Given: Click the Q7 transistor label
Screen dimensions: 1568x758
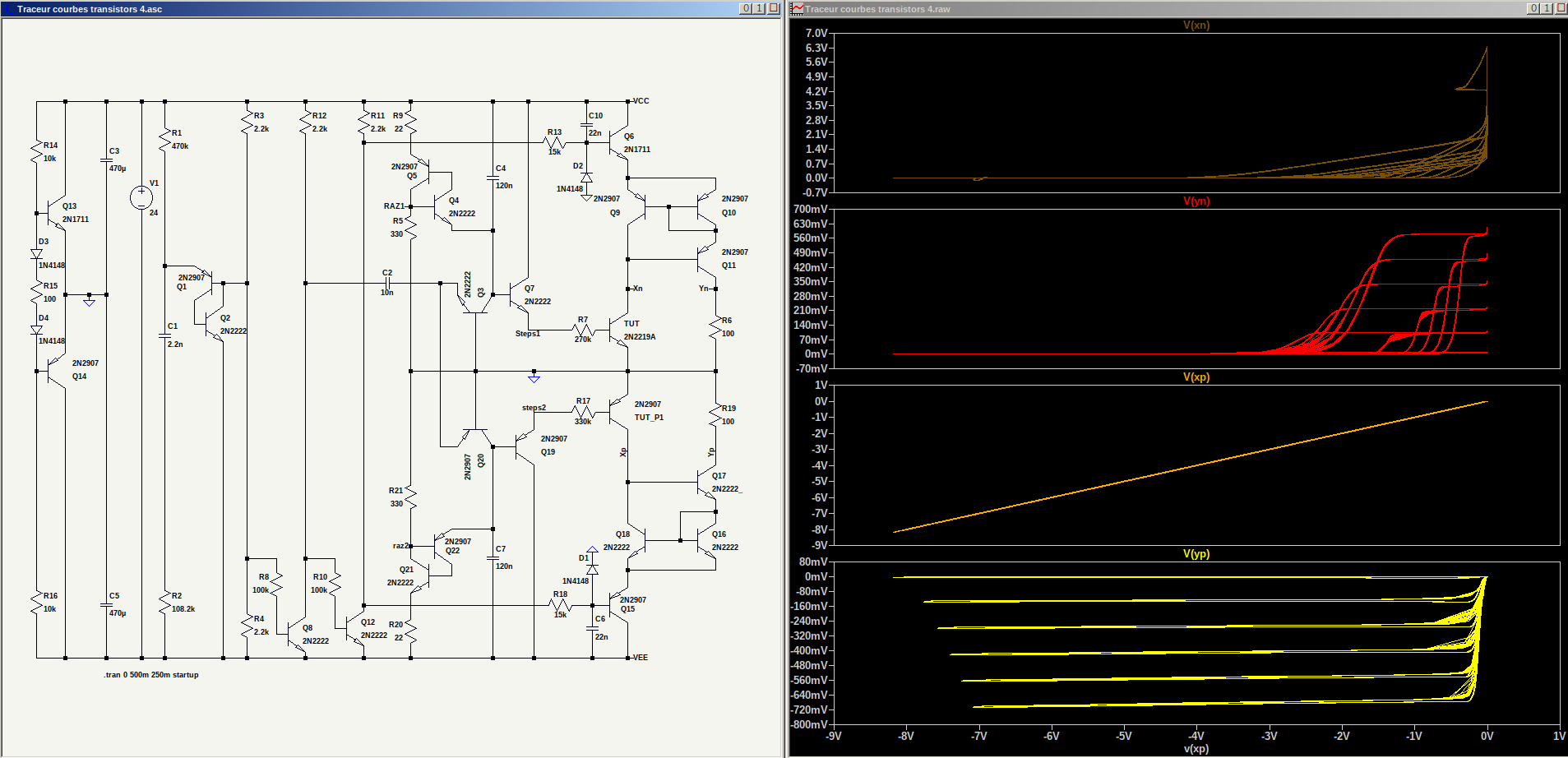Looking at the screenshot, I should click(x=530, y=289).
